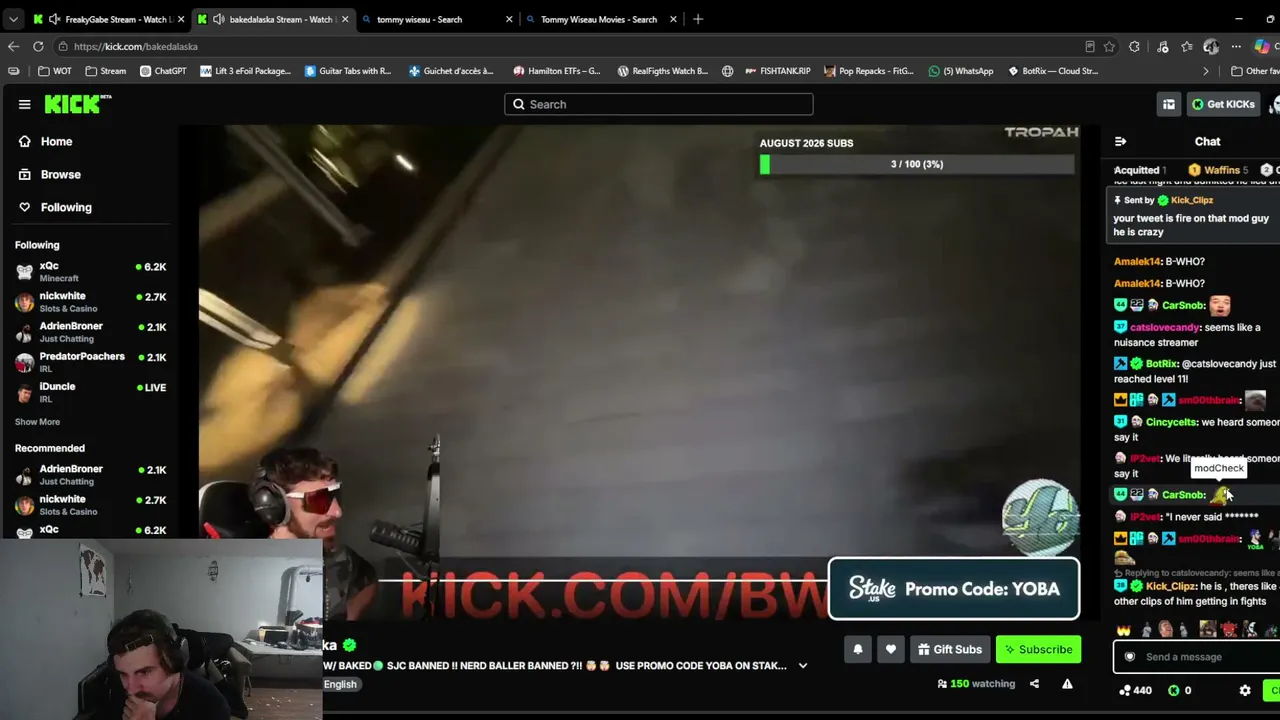The image size is (1280, 720).
Task: Click the Waffins gifter leaderboard entry
Action: point(1218,170)
